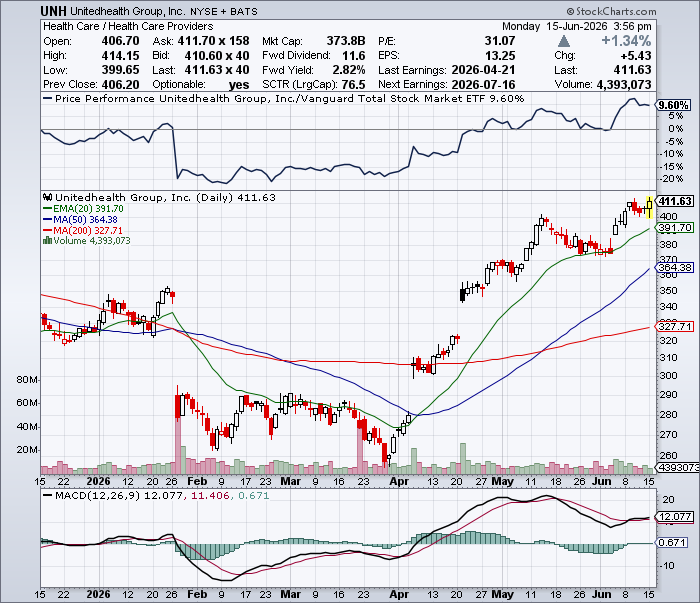Click the High value 414.15
This screenshot has width=700, height=603.
(x=121, y=56)
